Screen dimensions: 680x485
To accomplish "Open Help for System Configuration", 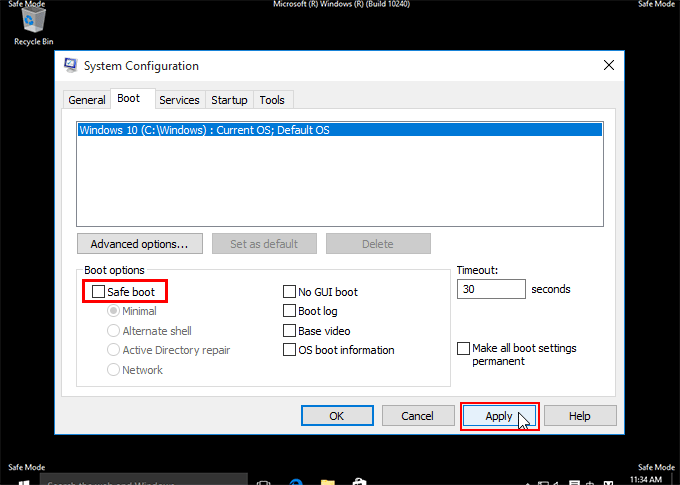I will coord(580,416).
